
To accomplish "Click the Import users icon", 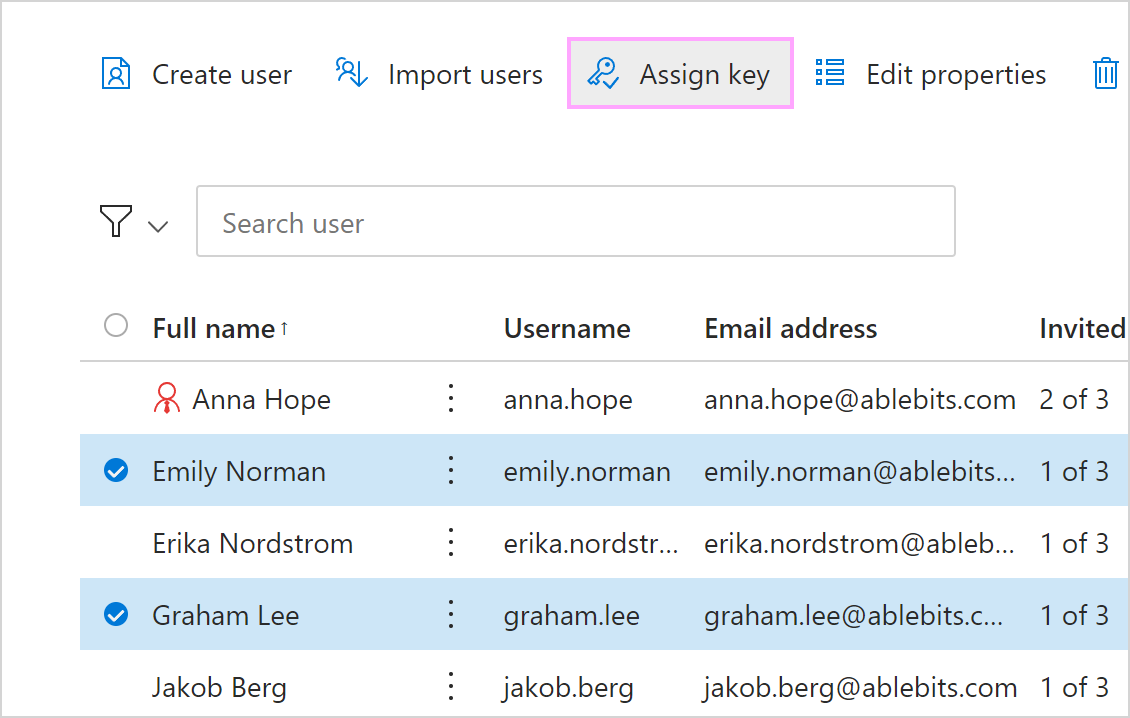I will [352, 73].
